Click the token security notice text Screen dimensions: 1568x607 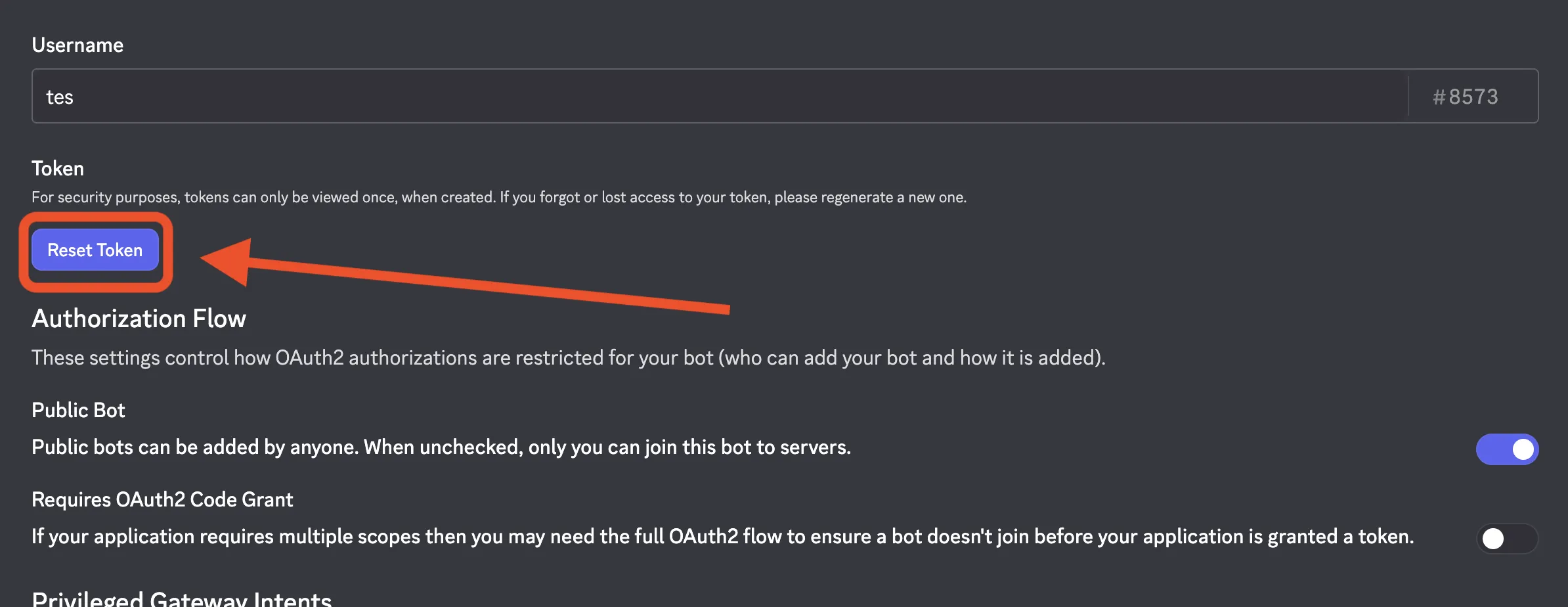[x=499, y=196]
